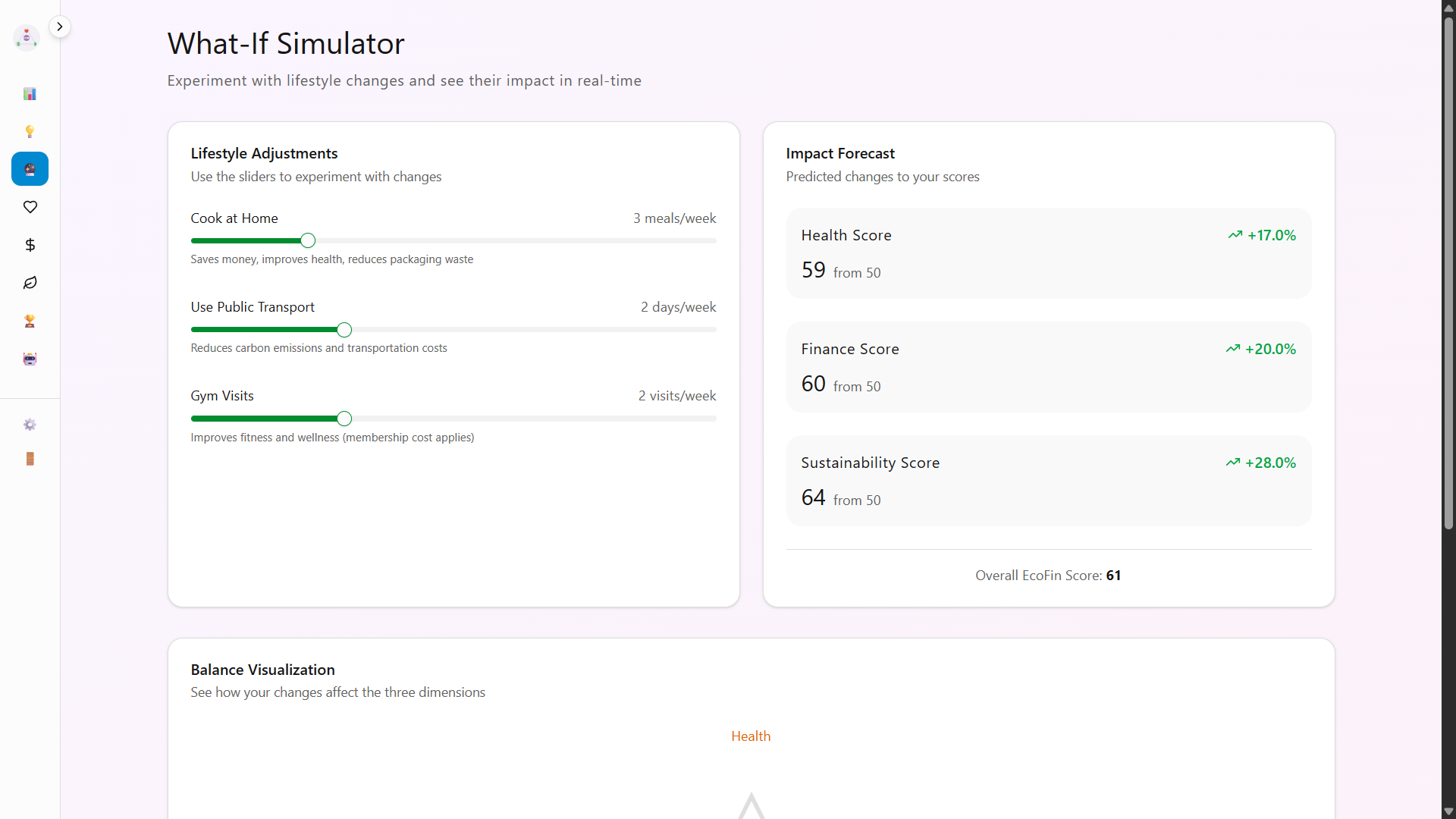Viewport: 1456px width, 819px height.
Task: Click the Cook at Home slider handle
Action: click(x=307, y=240)
